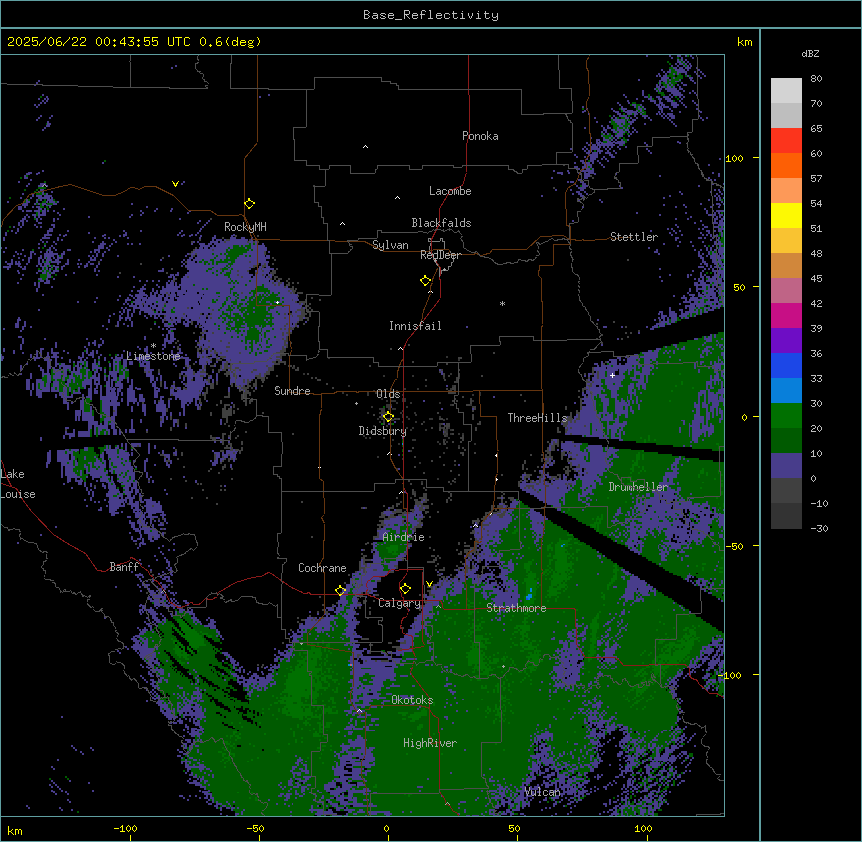Click the yellow marker at Didsbury
Screen dimensions: 862x842
388,417
